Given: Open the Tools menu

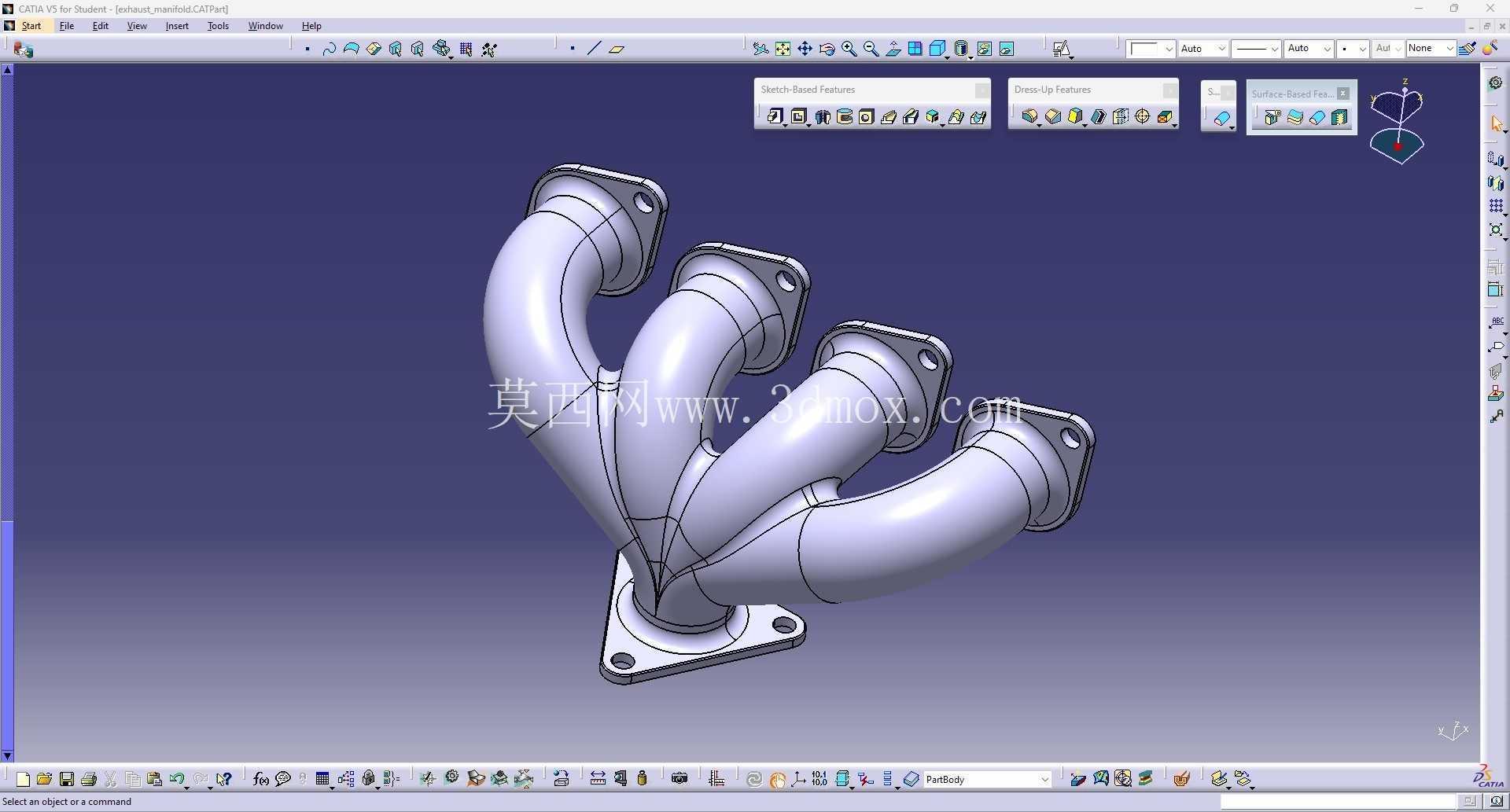Looking at the screenshot, I should point(218,26).
